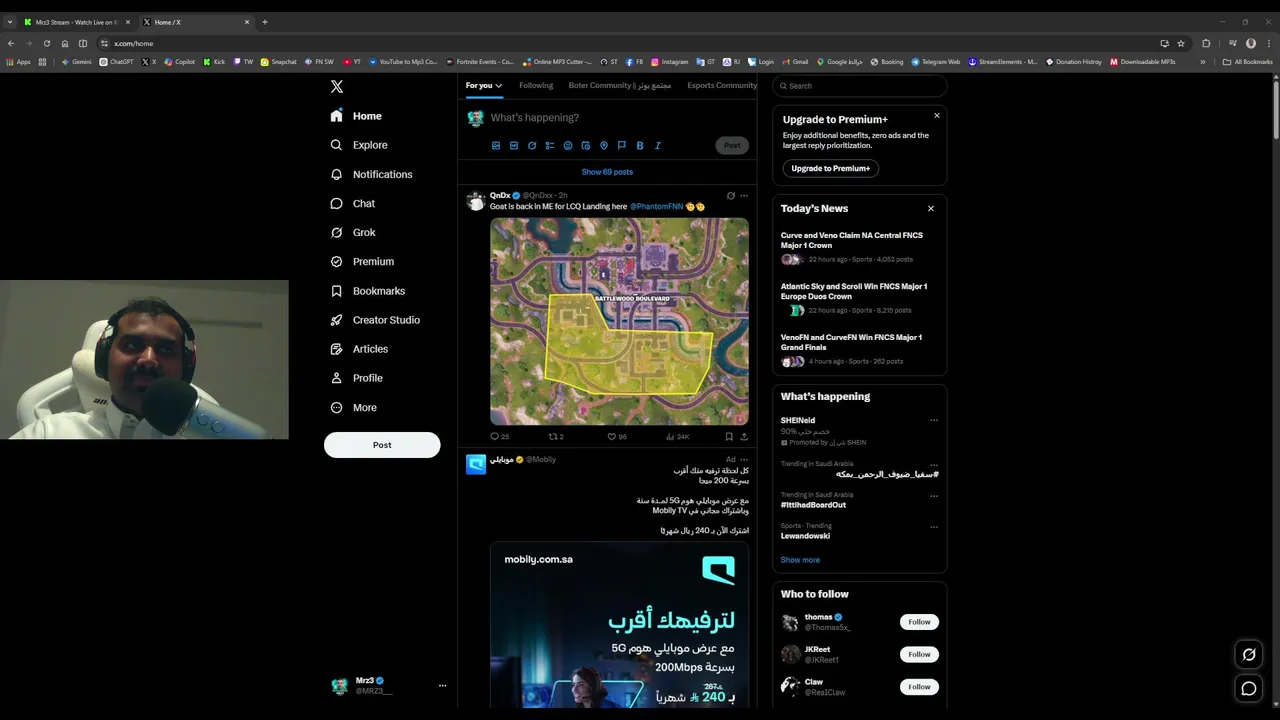The image size is (1280, 720).
Task: Open Profile from the sidebar
Action: click(356, 378)
